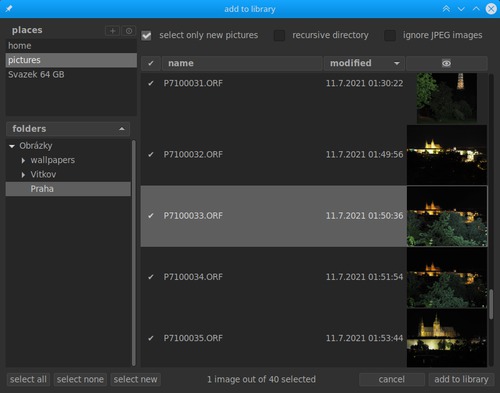Click the pin icon in the title bar
Screen dimensions: 500x393
[9, 9]
